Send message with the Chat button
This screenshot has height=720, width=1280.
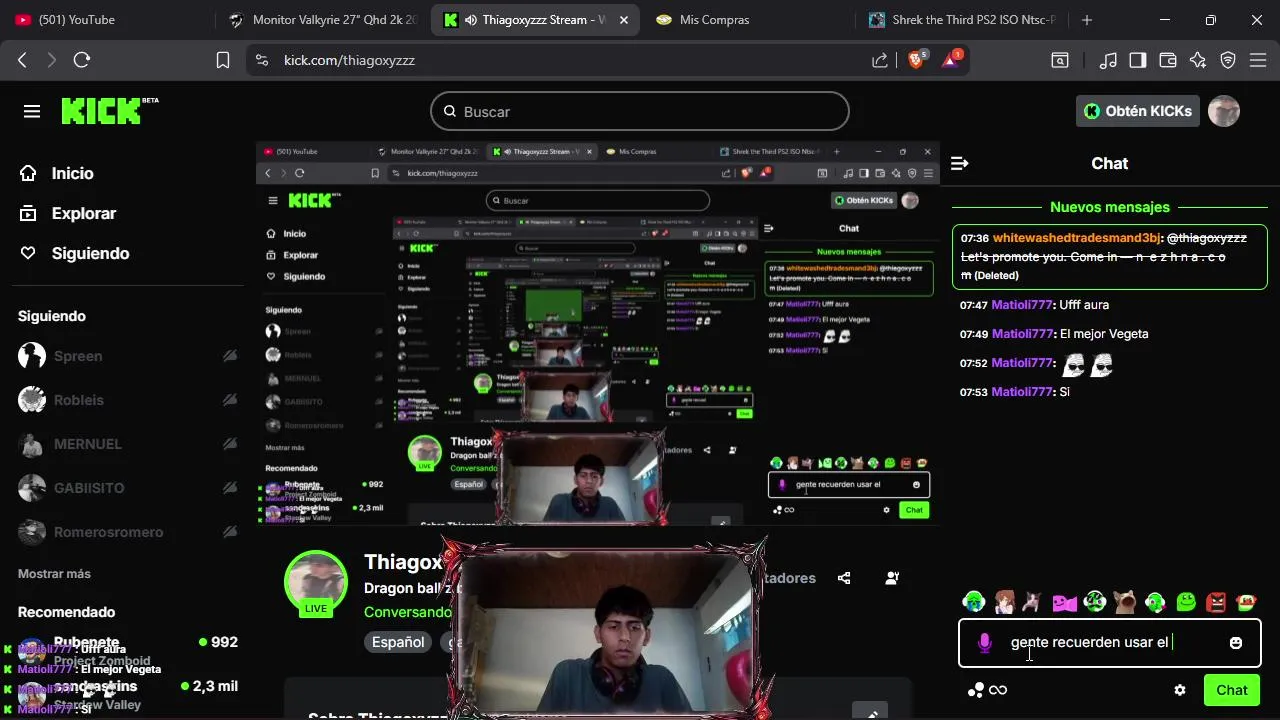(x=1232, y=690)
